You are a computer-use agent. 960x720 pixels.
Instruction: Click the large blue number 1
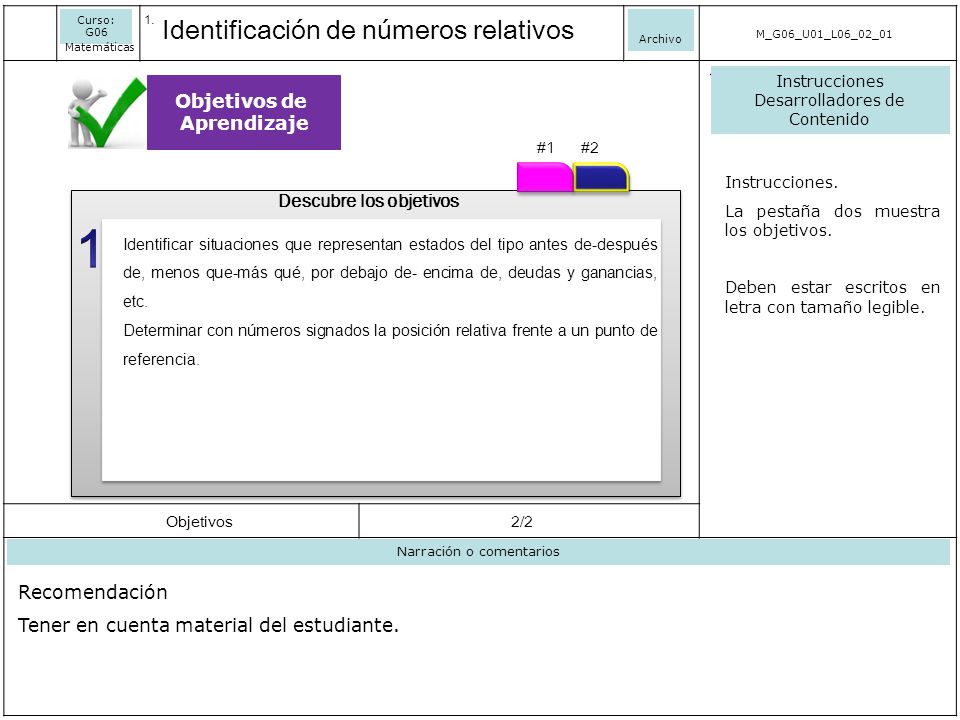pyautogui.click(x=89, y=249)
